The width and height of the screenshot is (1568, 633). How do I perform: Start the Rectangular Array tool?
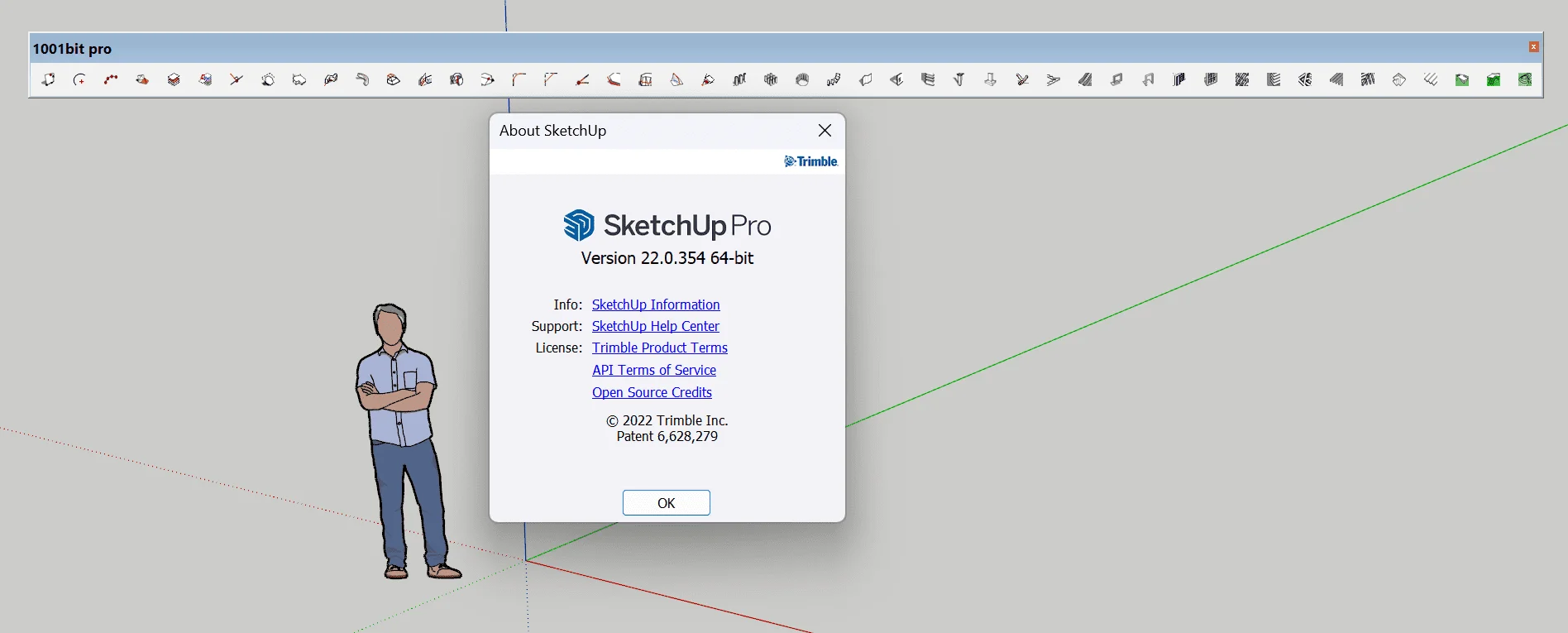pyautogui.click(x=771, y=79)
